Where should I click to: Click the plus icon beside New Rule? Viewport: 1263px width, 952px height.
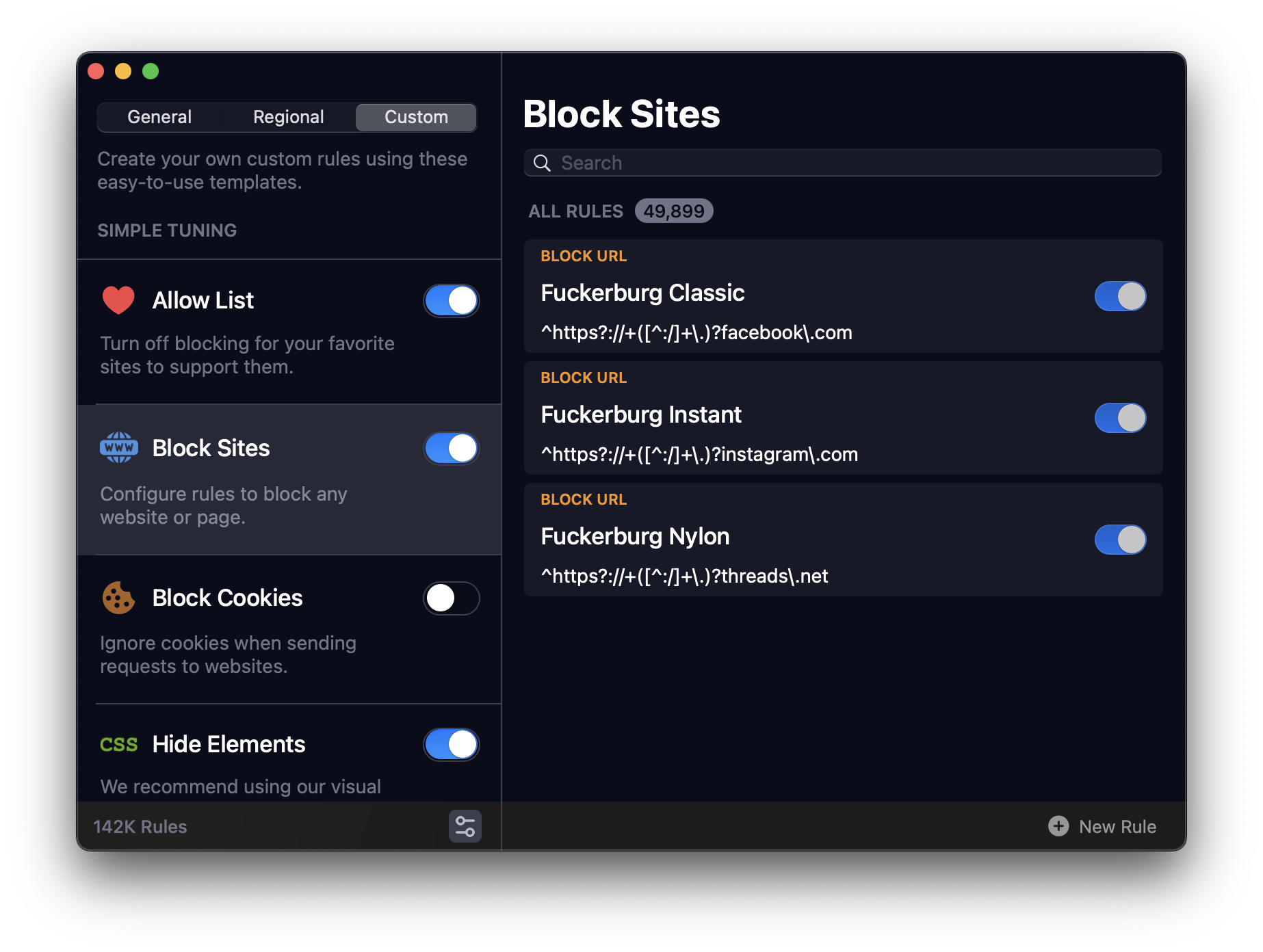[x=1058, y=826]
